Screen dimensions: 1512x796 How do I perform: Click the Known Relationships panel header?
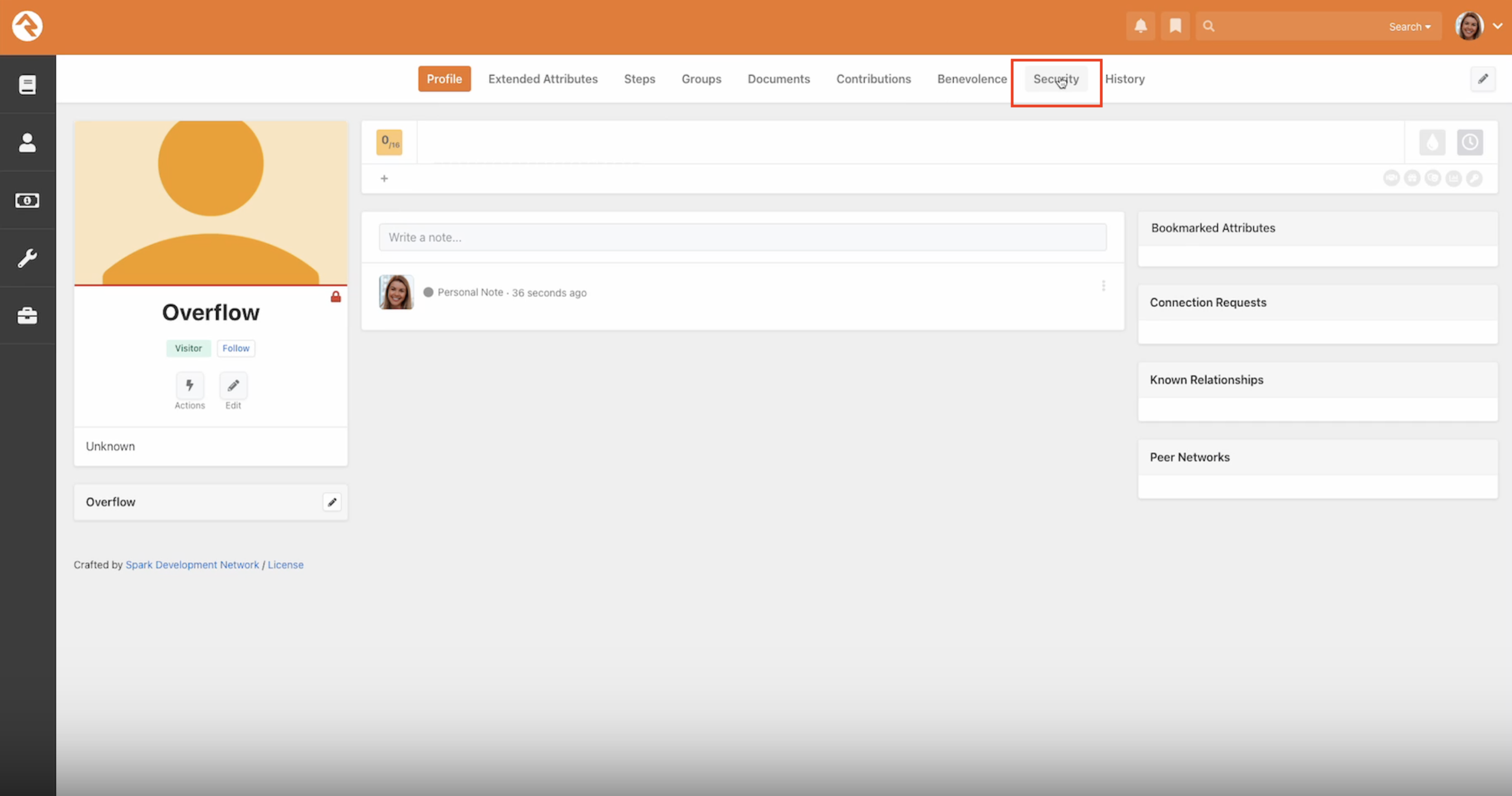[x=1317, y=380]
